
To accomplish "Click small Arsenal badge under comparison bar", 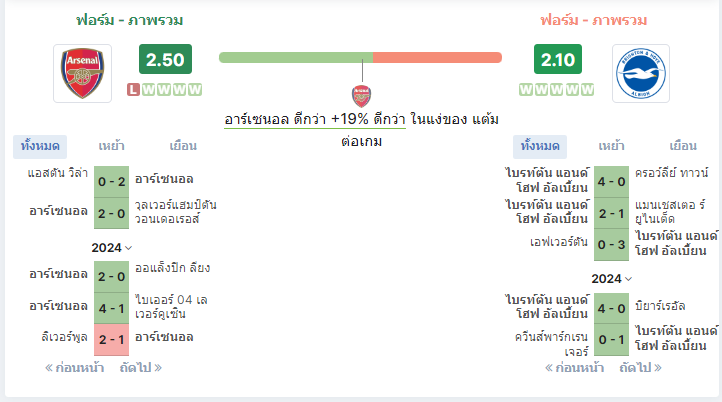I will tap(361, 96).
